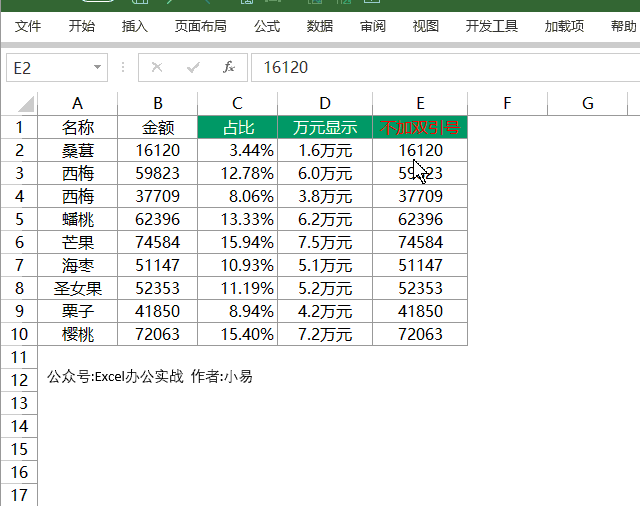Select cell containing 桑葚
The width and height of the screenshot is (640, 506).
click(x=78, y=150)
